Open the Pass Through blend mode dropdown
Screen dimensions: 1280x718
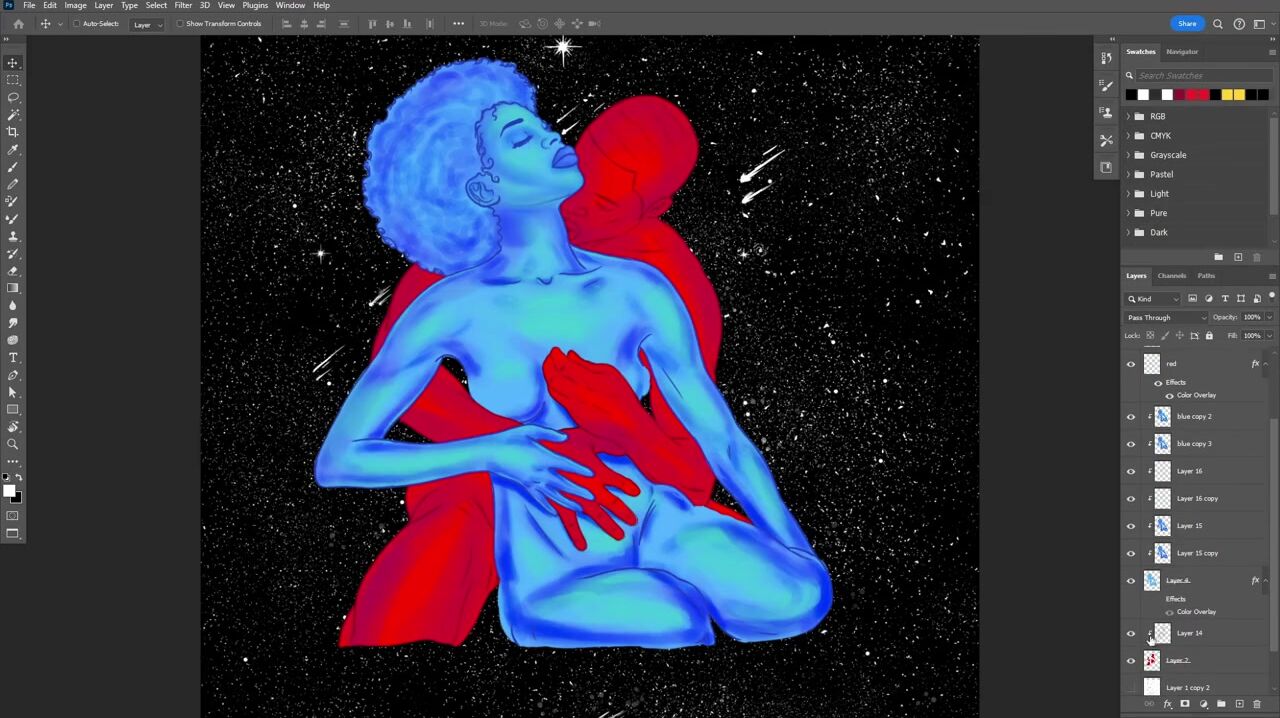pyautogui.click(x=1167, y=318)
